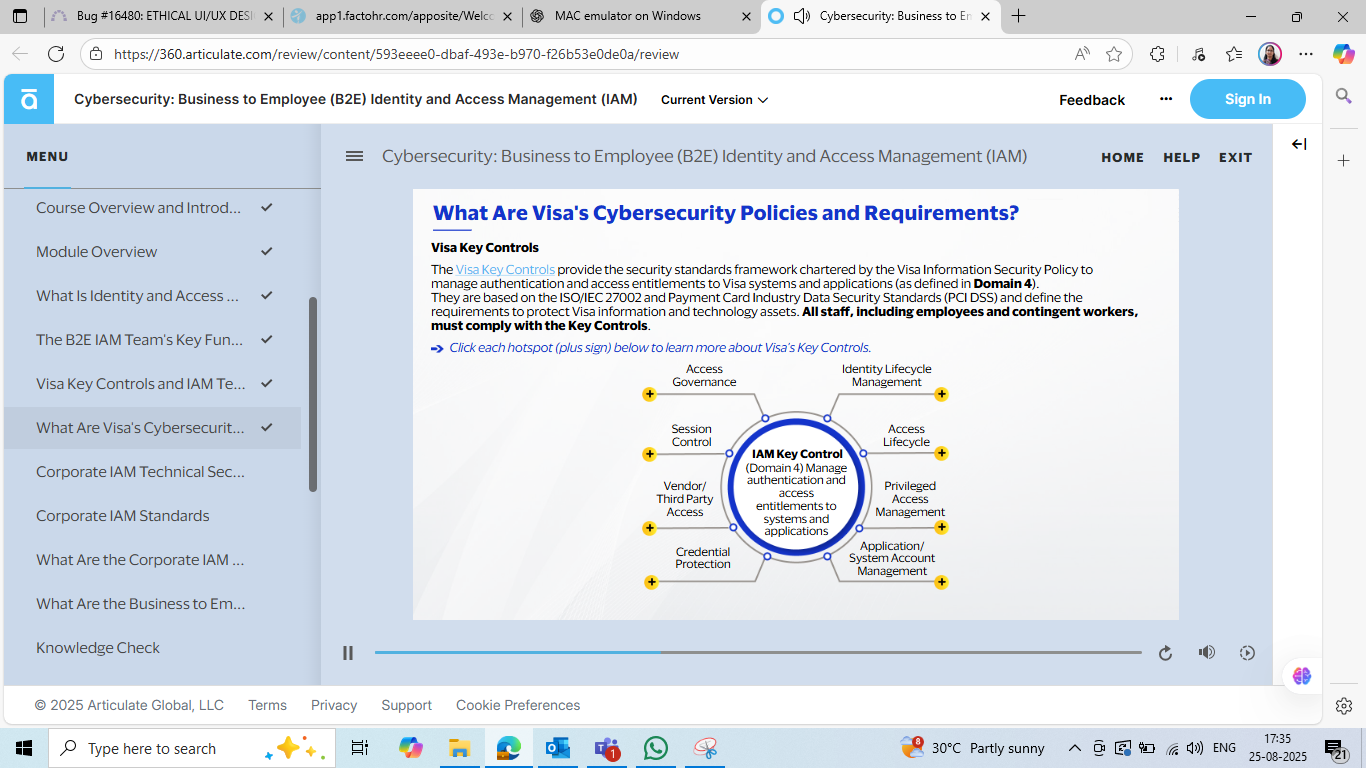This screenshot has width=1366, height=768.
Task: Click the Identity Lifecycle Management hotspot
Action: tap(941, 394)
